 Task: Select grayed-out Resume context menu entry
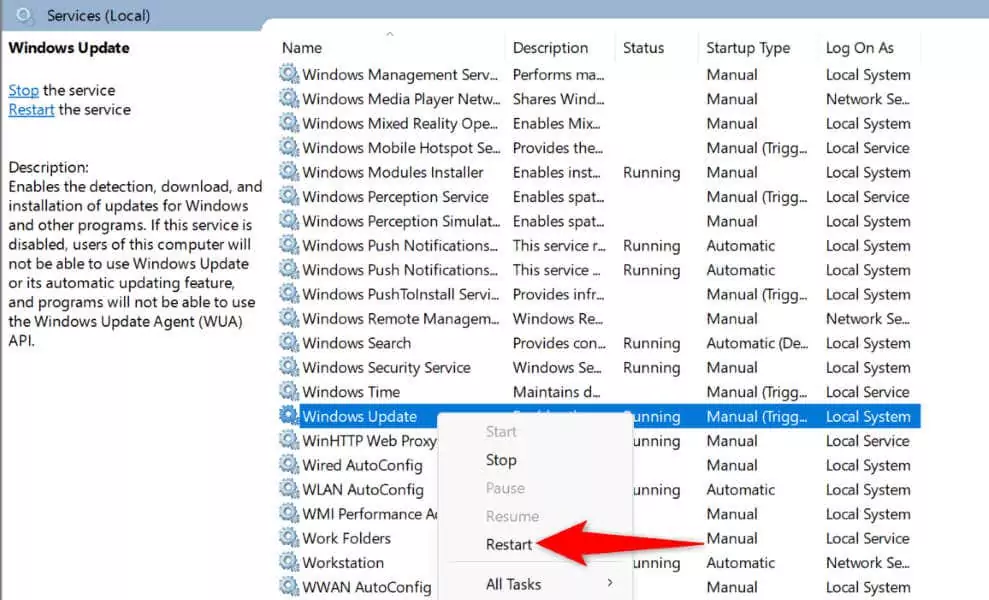tap(512, 516)
